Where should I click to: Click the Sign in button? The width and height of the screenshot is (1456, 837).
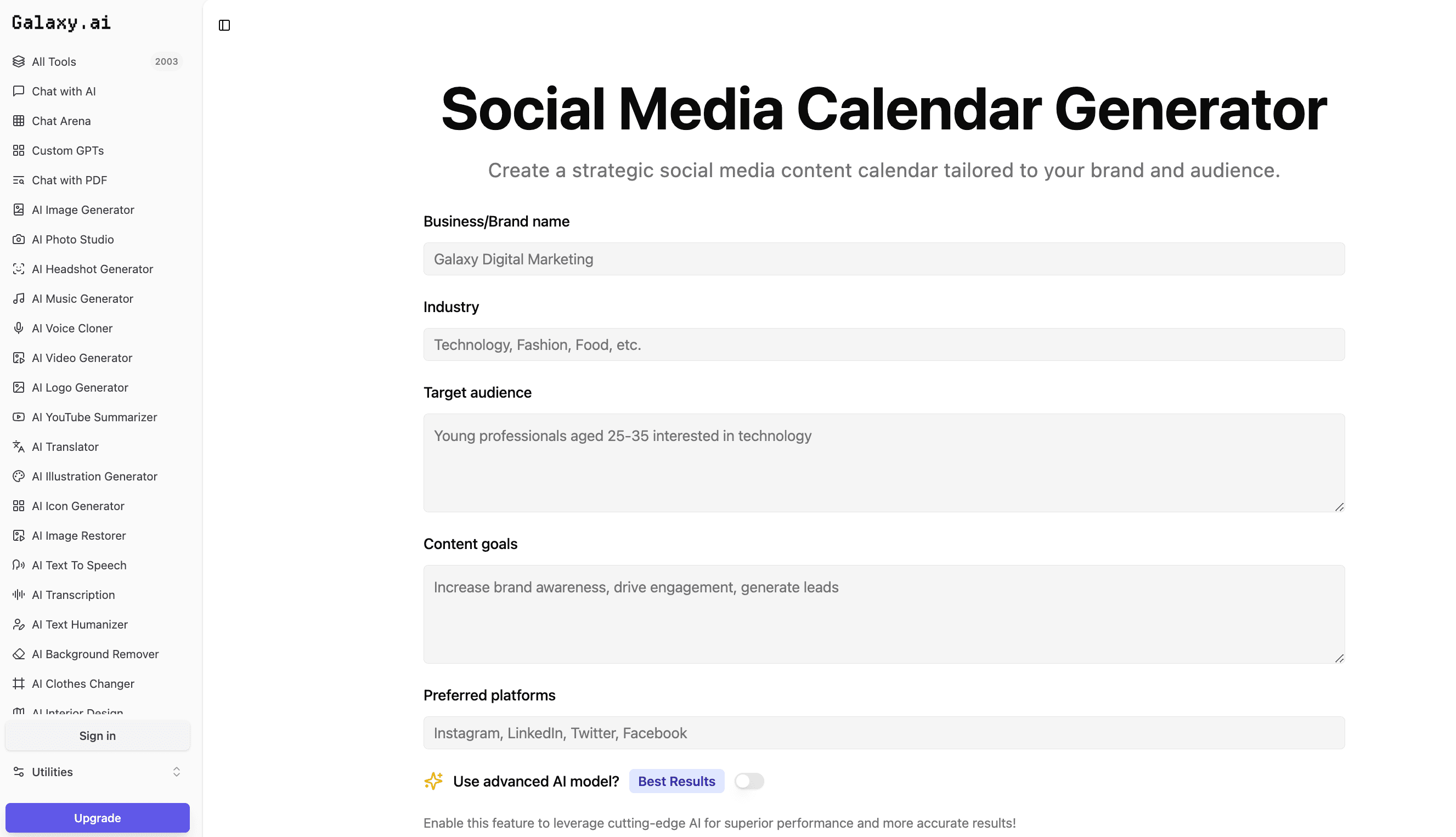click(x=97, y=736)
